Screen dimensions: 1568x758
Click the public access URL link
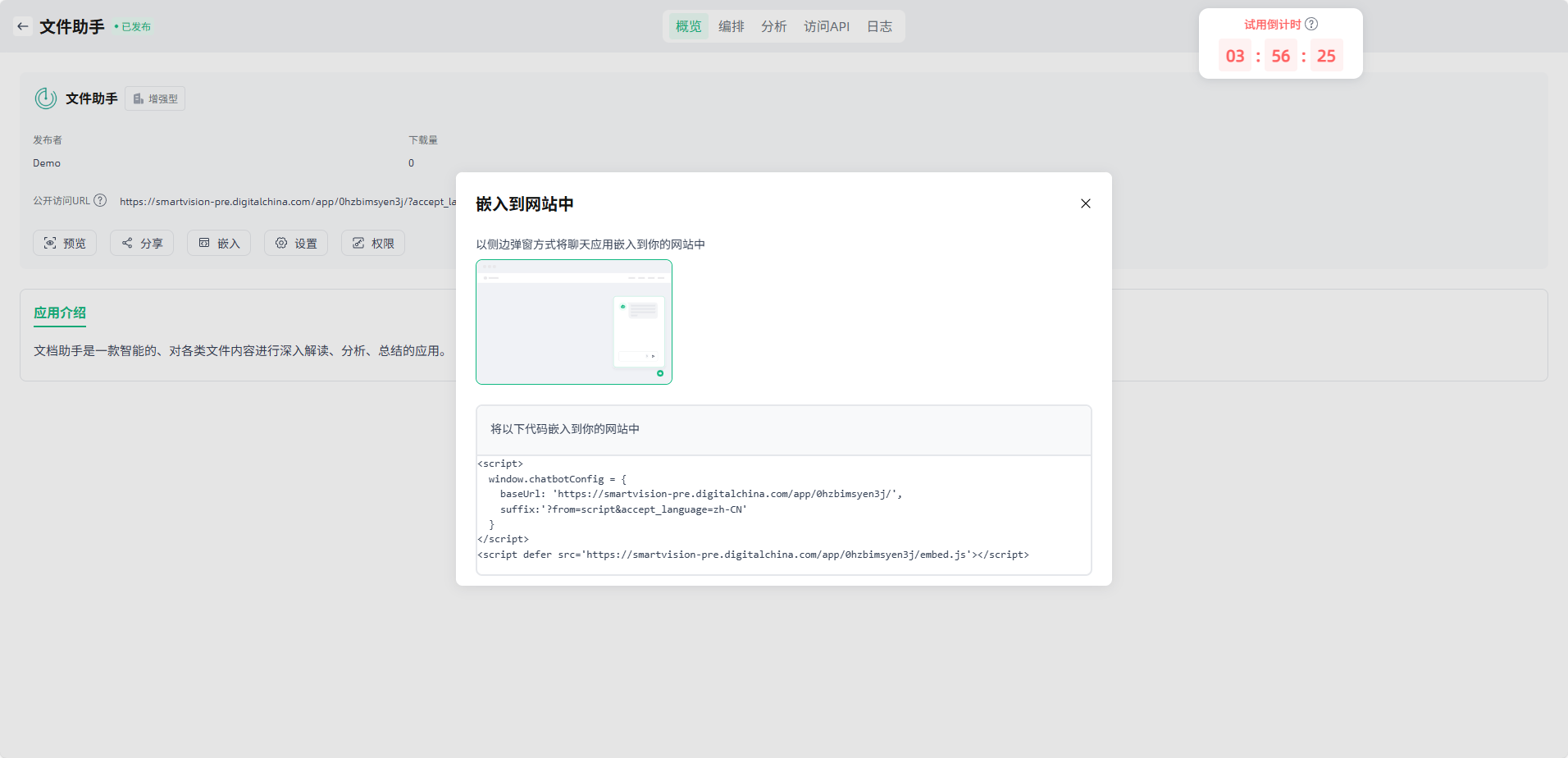point(287,202)
